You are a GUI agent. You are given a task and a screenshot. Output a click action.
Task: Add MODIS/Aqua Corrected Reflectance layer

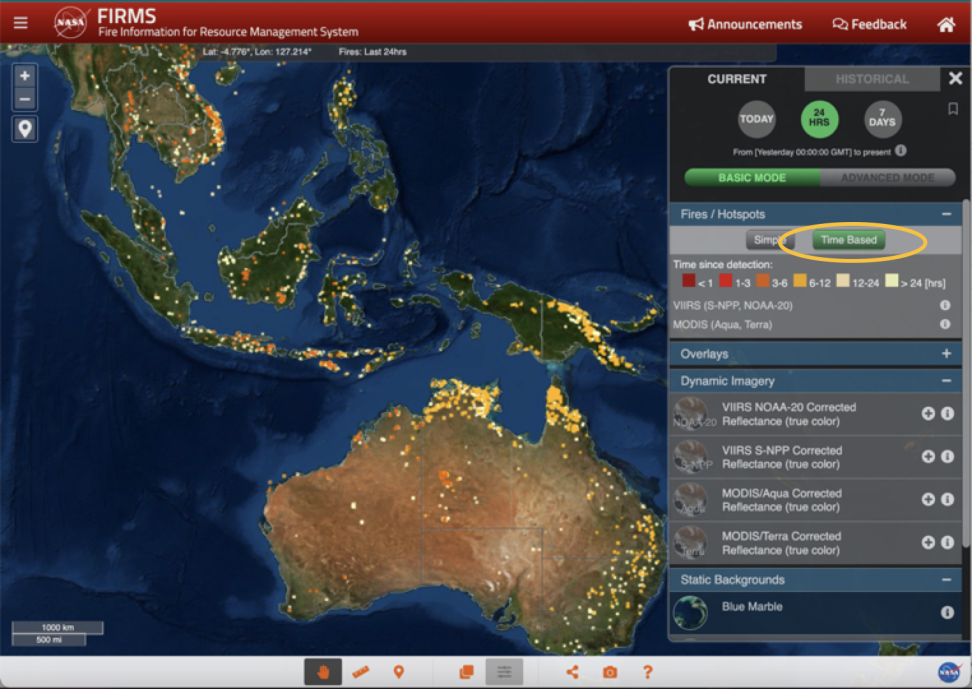coord(928,499)
